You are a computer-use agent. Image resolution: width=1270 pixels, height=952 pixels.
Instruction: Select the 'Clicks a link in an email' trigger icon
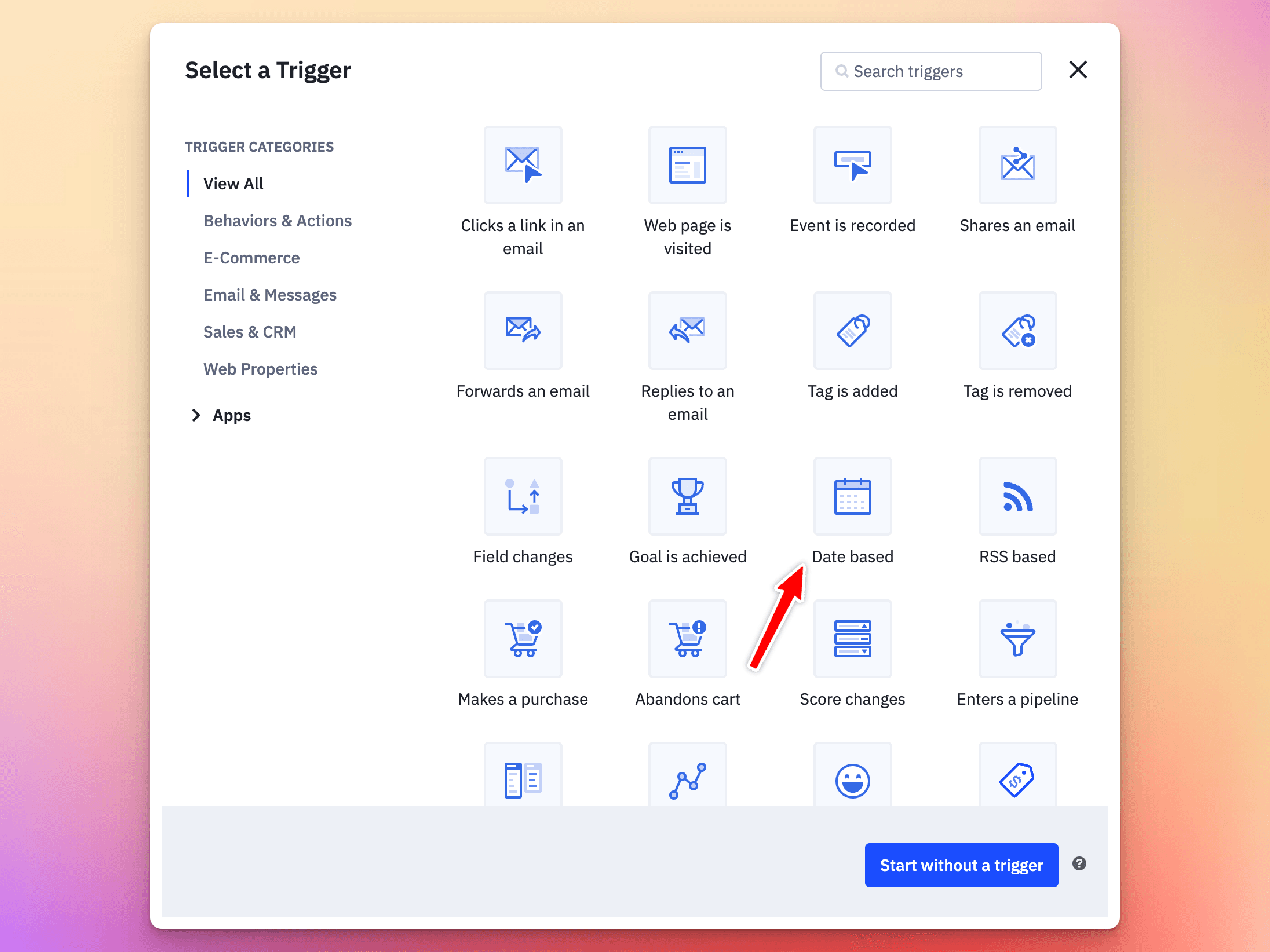click(x=523, y=165)
